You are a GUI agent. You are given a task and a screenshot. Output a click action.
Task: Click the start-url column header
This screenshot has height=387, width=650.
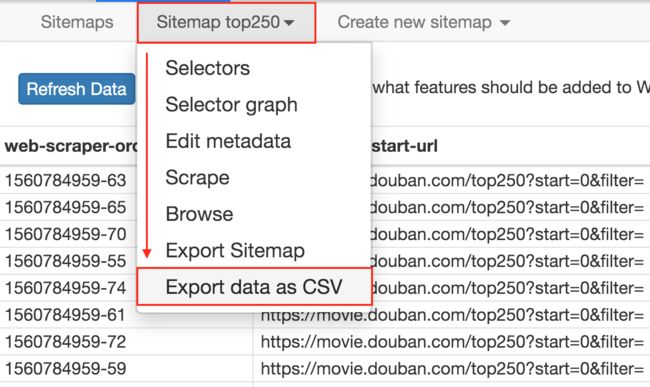[405, 146]
